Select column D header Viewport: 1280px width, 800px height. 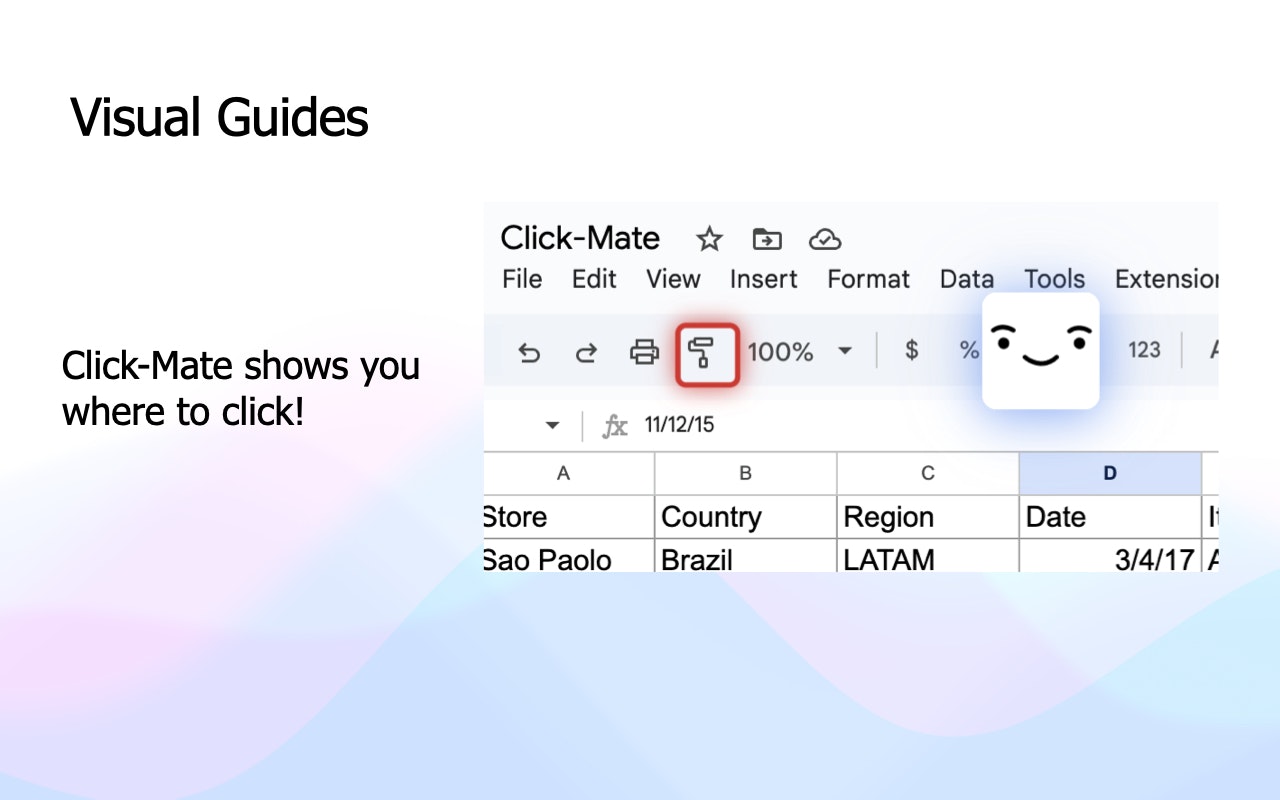(1110, 473)
